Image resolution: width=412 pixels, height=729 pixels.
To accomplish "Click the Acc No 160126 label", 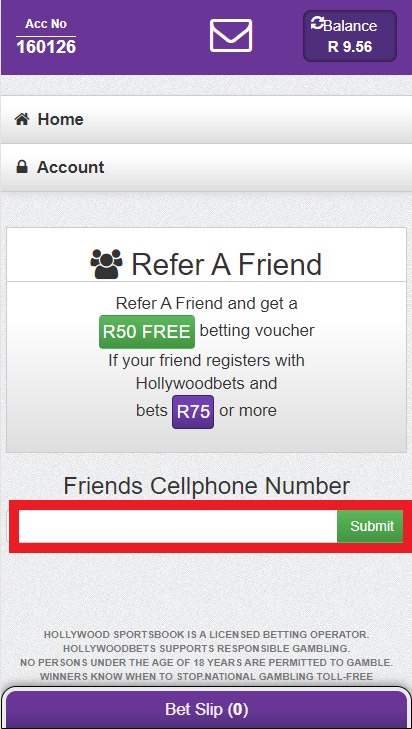I will [46, 36].
